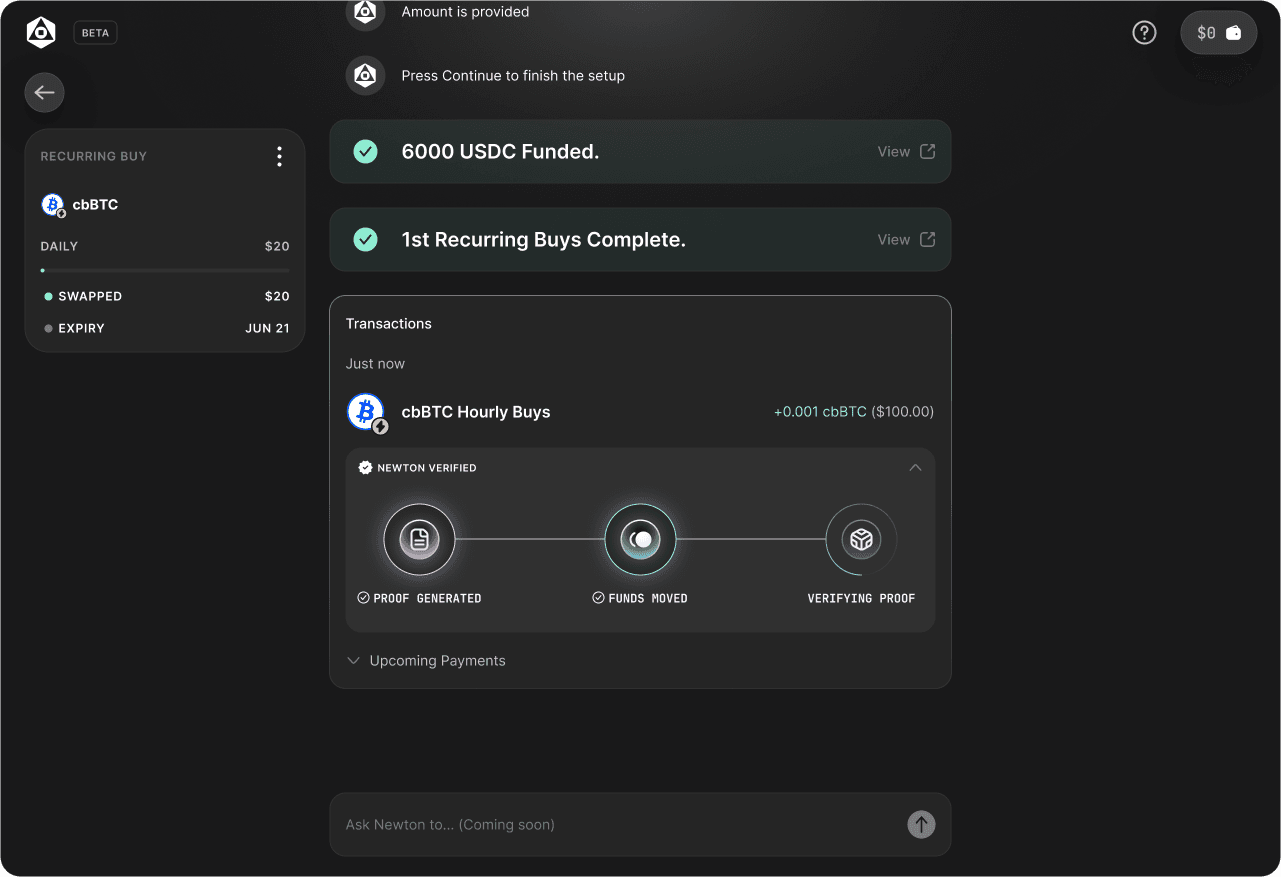Go back using the left arrow button

(x=44, y=93)
